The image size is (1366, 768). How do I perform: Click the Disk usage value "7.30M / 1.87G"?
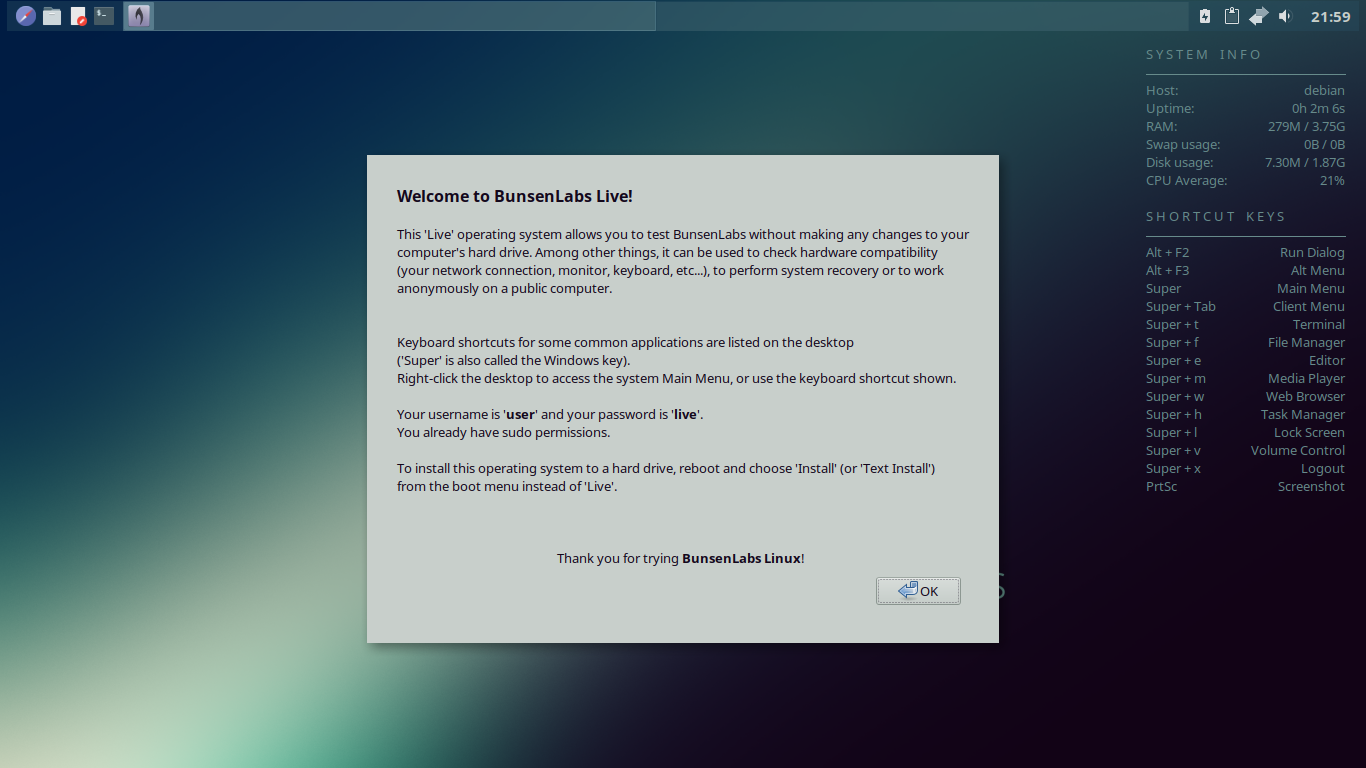coord(1305,163)
